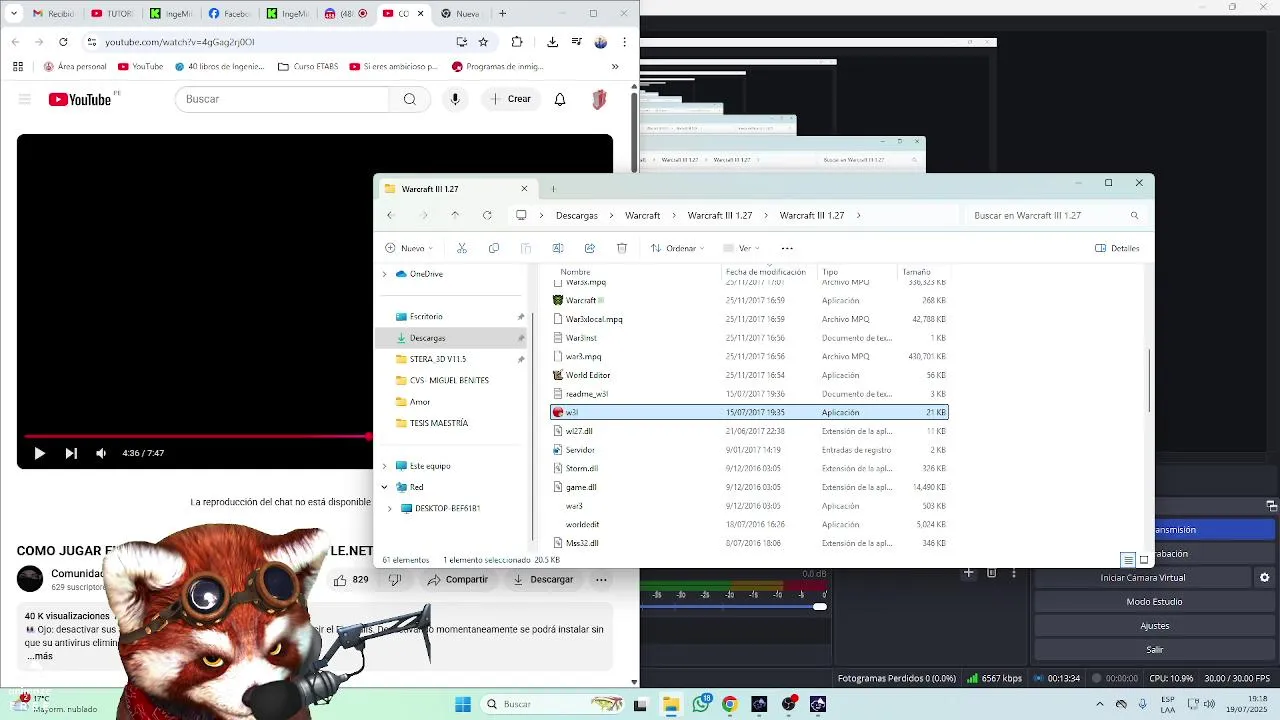Expand Este equipo tree node

pos(384,466)
